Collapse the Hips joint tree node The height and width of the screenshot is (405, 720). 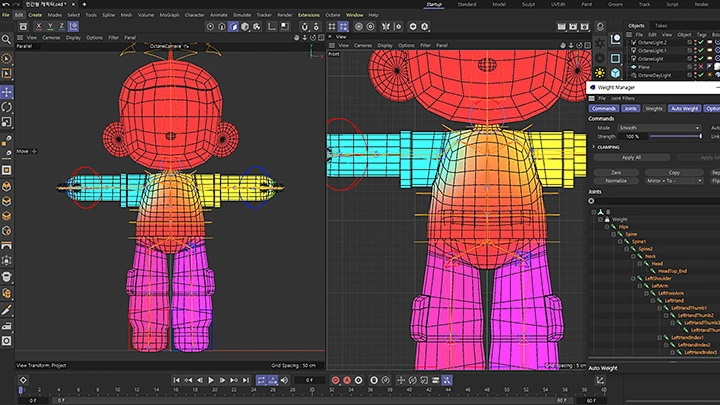[607, 227]
